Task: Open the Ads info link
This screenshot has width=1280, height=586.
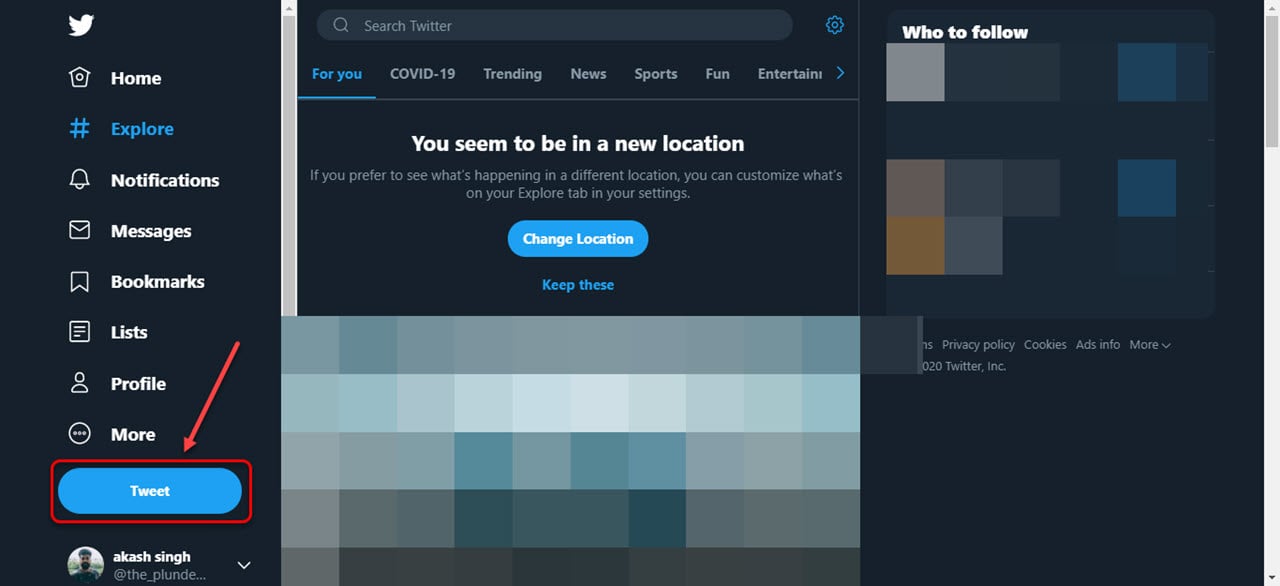Action: point(1098,344)
